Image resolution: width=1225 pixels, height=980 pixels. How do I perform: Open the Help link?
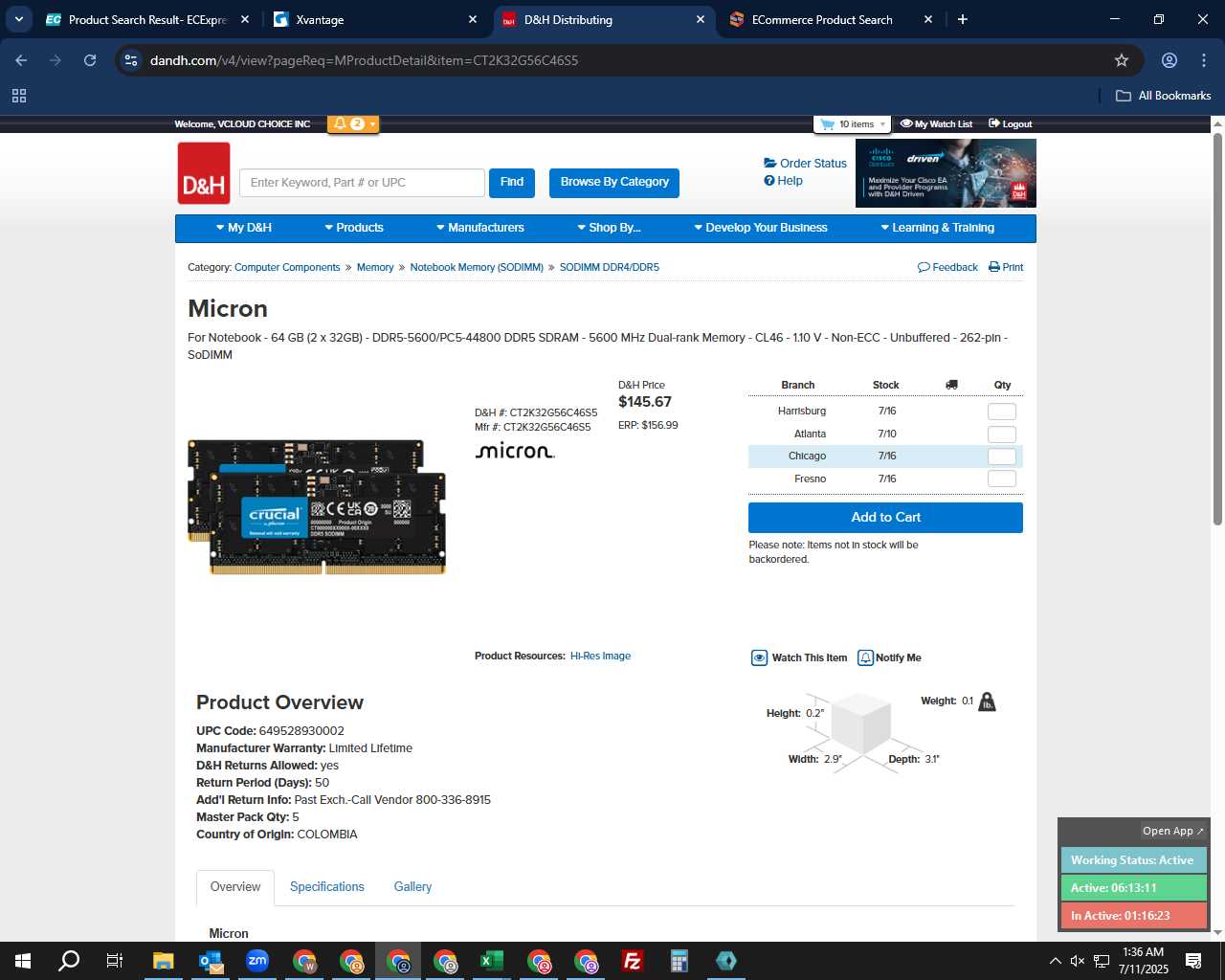(x=783, y=181)
